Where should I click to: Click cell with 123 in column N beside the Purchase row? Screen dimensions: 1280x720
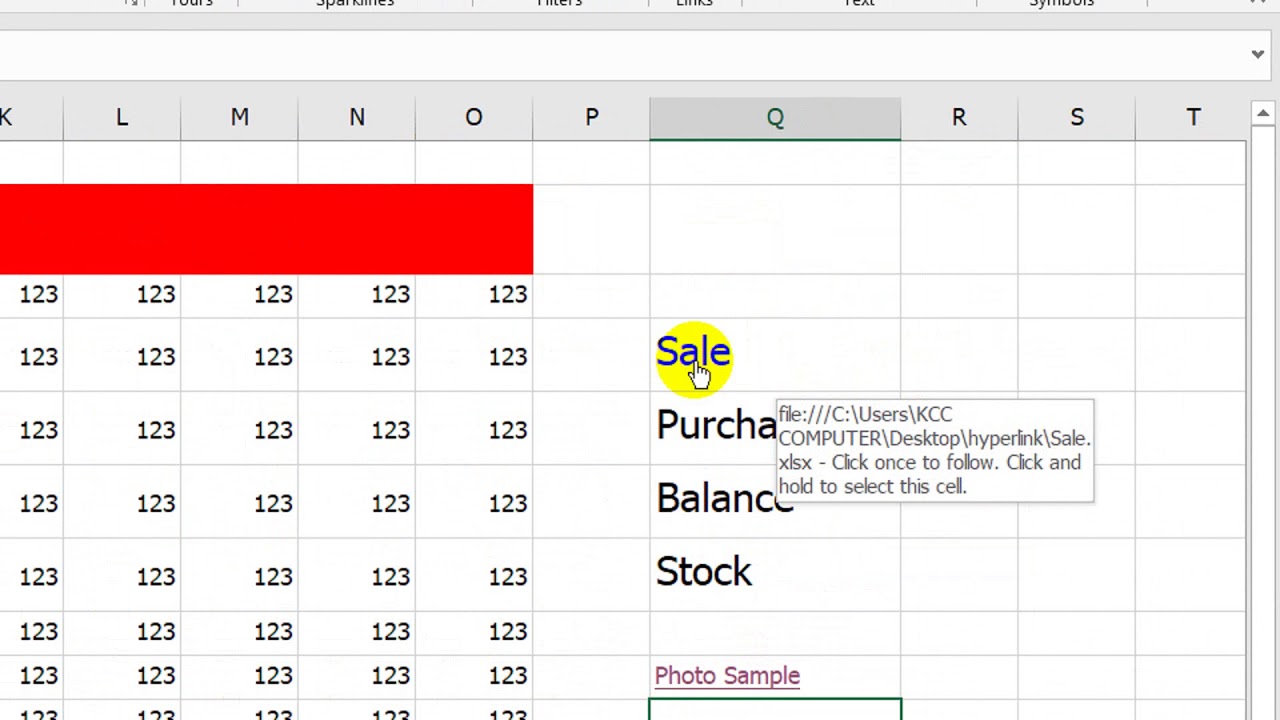click(x=356, y=430)
